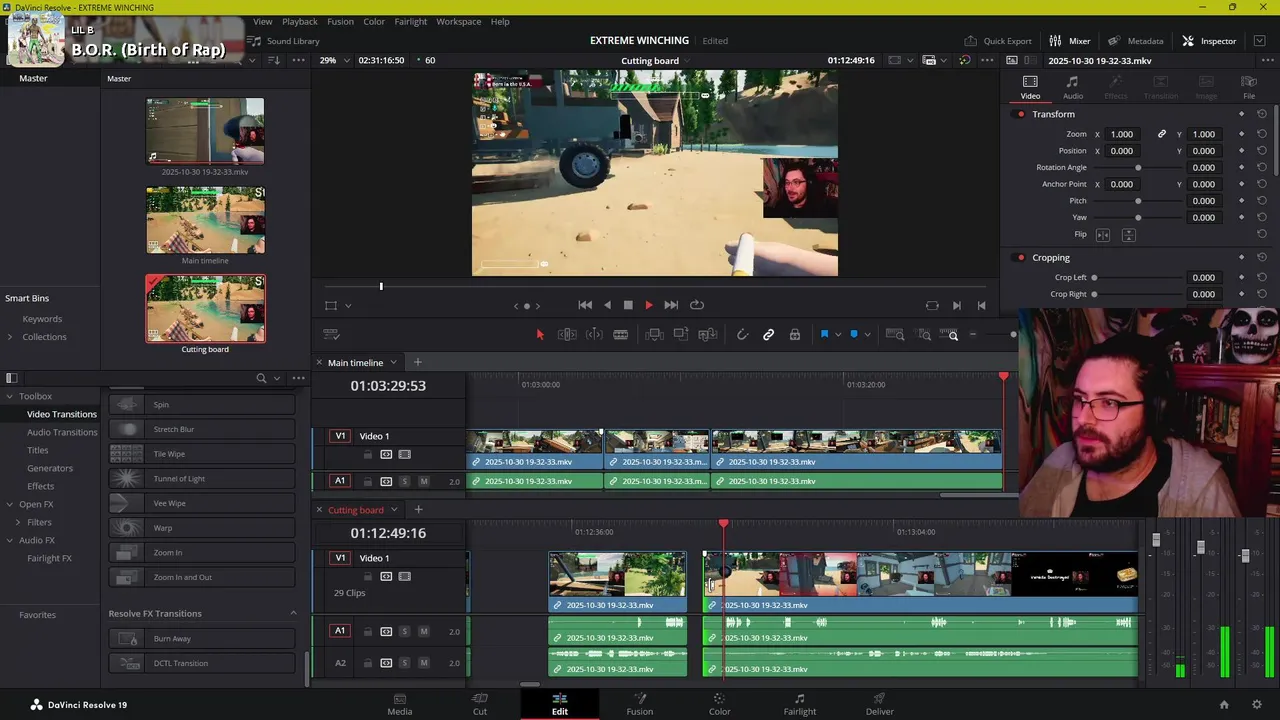Viewport: 1280px width, 720px height.
Task: Mute A2 track in Cutting board timeline
Action: point(424,662)
